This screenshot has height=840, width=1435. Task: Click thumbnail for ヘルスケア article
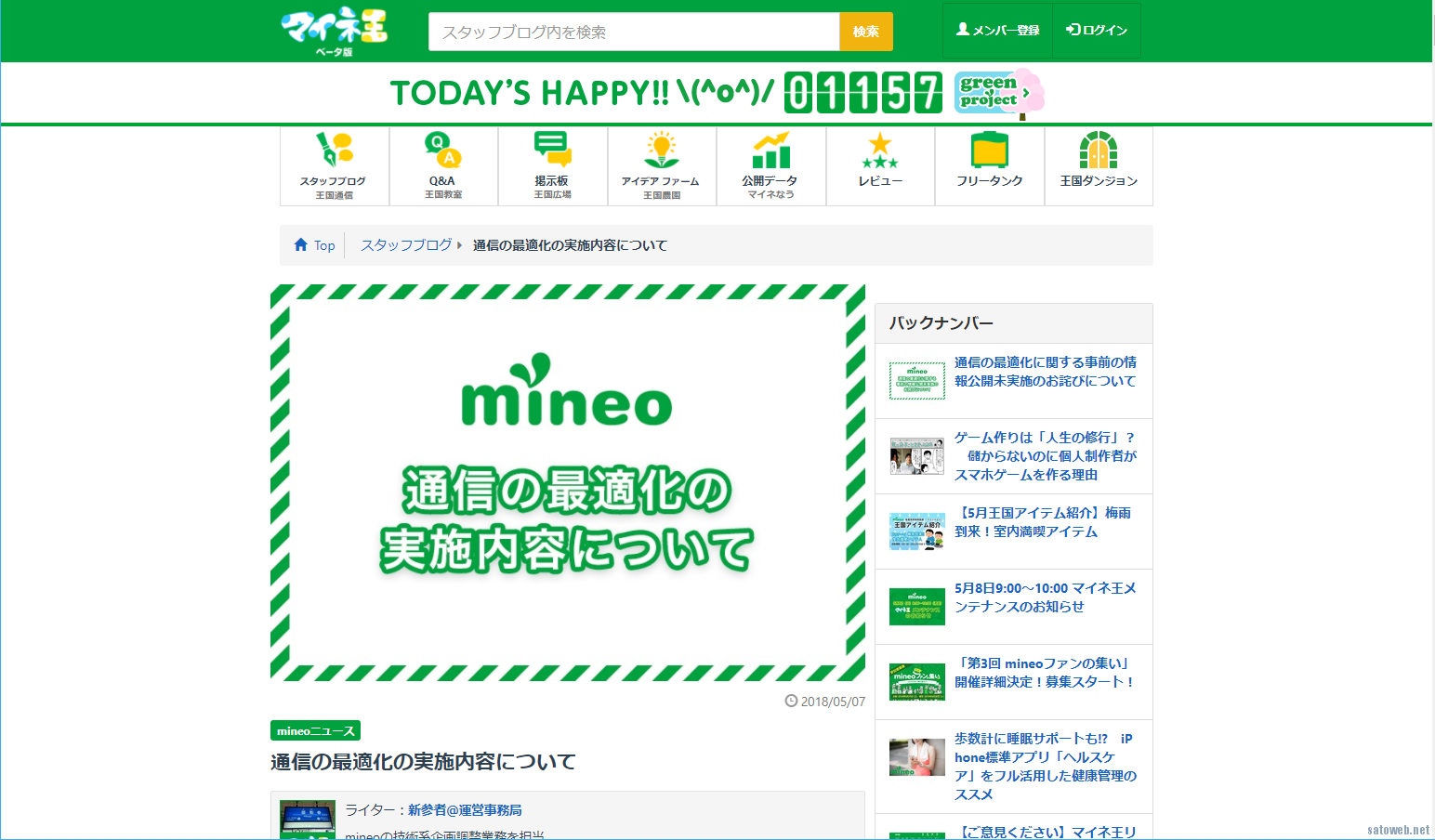pos(917,757)
